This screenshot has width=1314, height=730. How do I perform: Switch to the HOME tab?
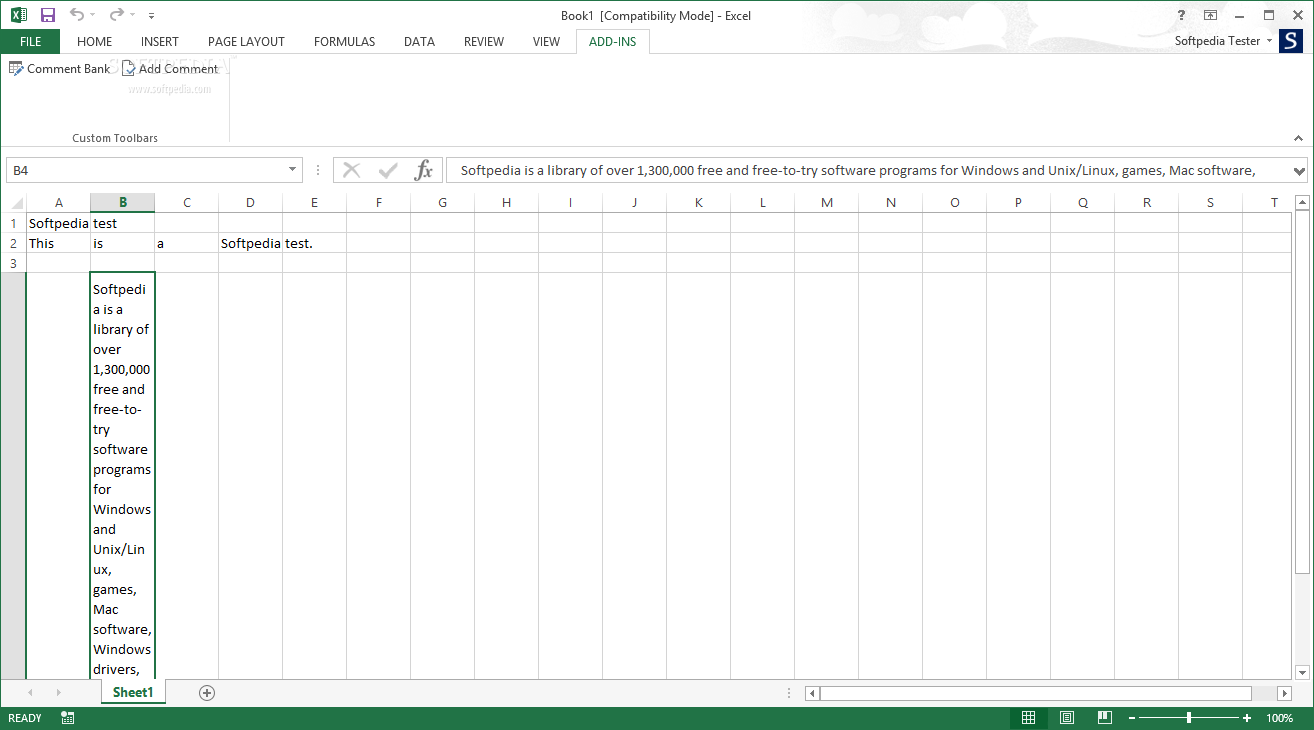point(94,41)
